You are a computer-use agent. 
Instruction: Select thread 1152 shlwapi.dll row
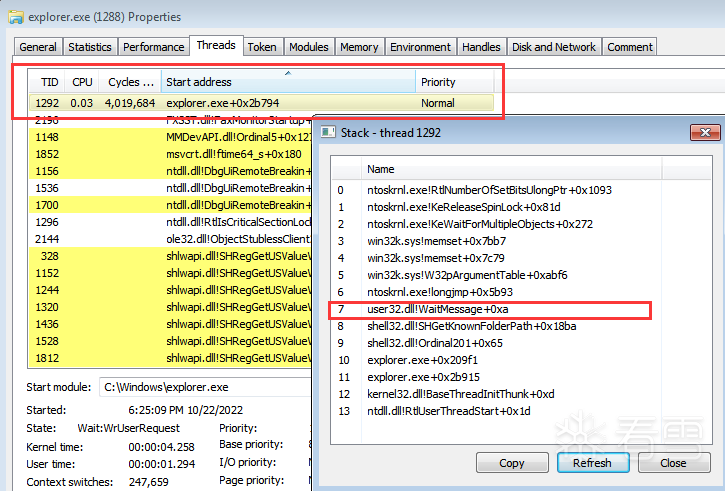click(170, 273)
